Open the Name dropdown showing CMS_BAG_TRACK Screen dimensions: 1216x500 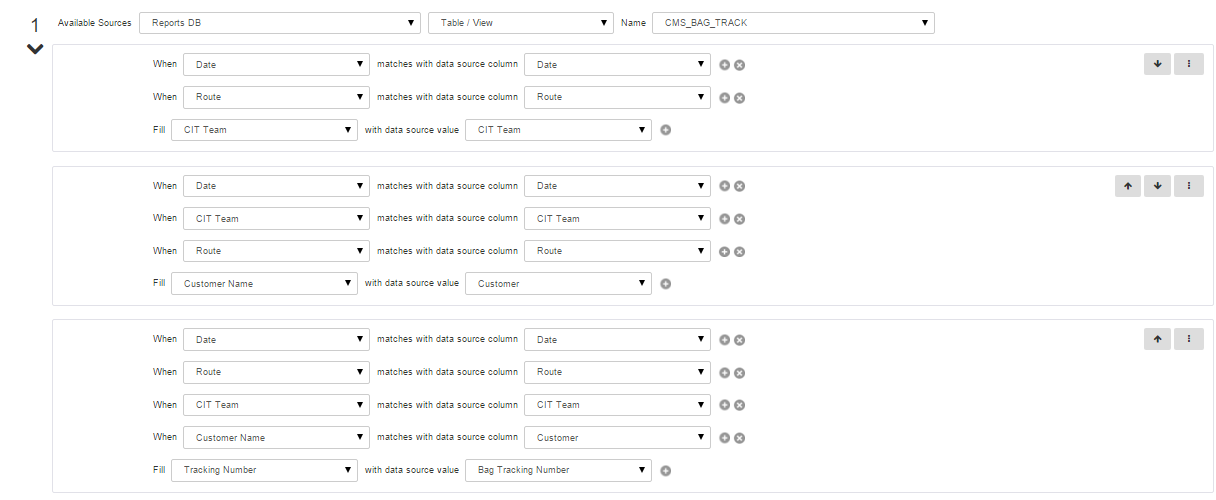tap(792, 23)
